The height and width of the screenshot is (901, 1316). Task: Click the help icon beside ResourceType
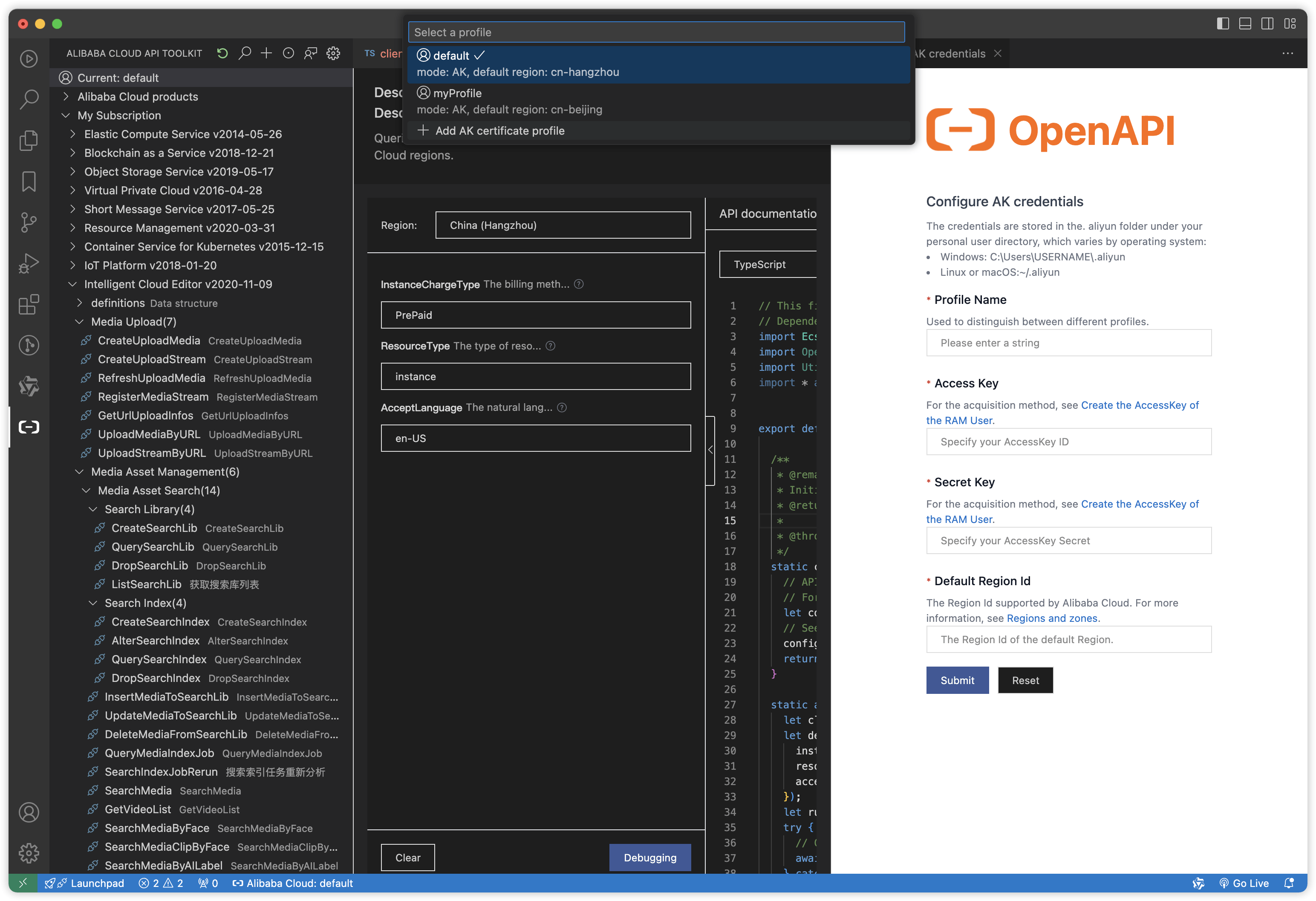click(x=551, y=346)
